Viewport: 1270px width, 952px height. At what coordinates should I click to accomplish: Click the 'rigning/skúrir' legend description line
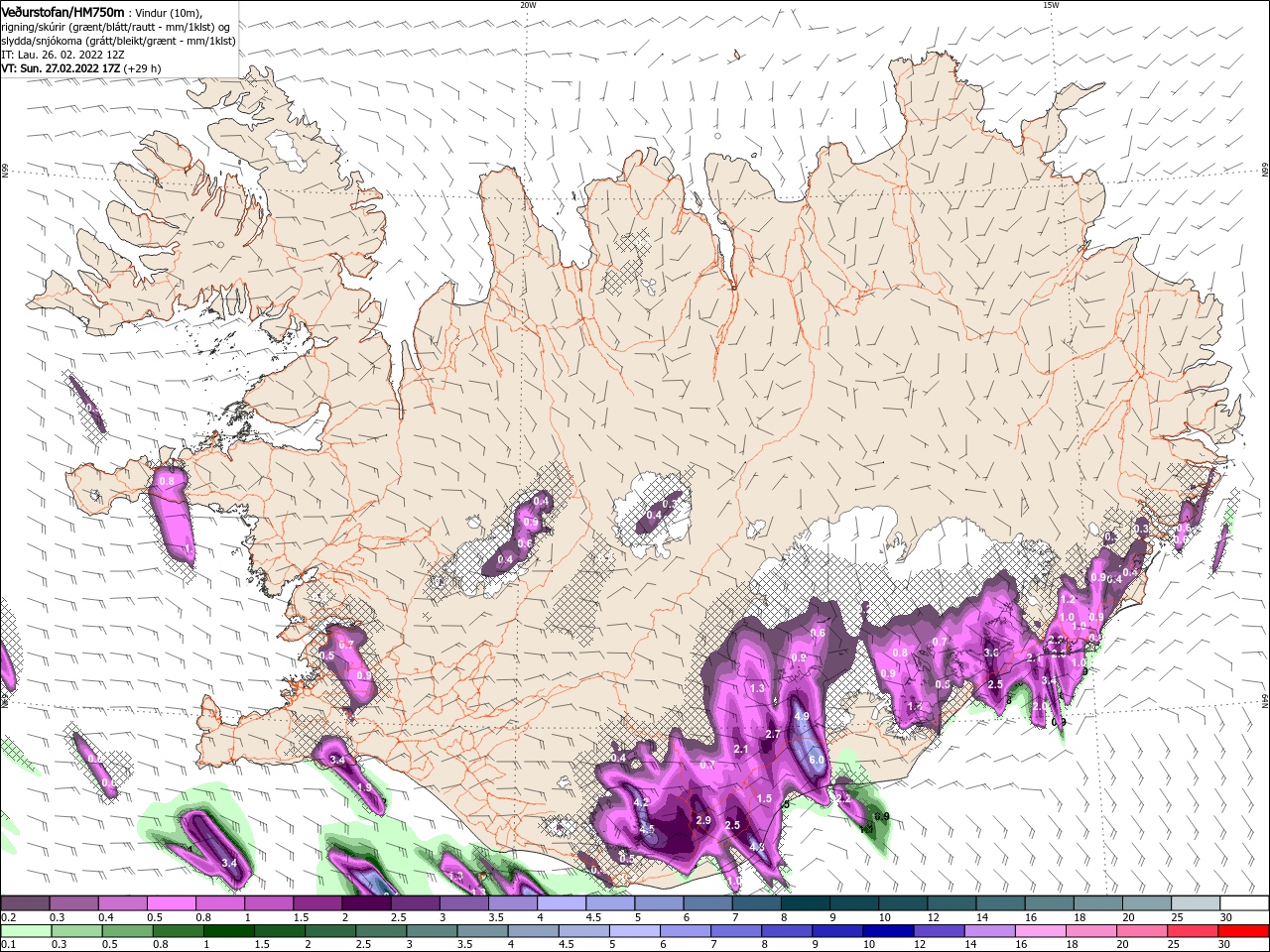click(x=115, y=27)
